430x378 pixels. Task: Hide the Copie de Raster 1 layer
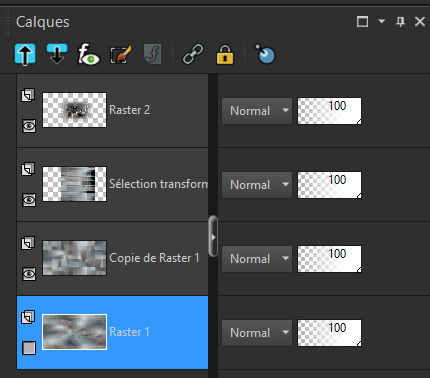29,274
